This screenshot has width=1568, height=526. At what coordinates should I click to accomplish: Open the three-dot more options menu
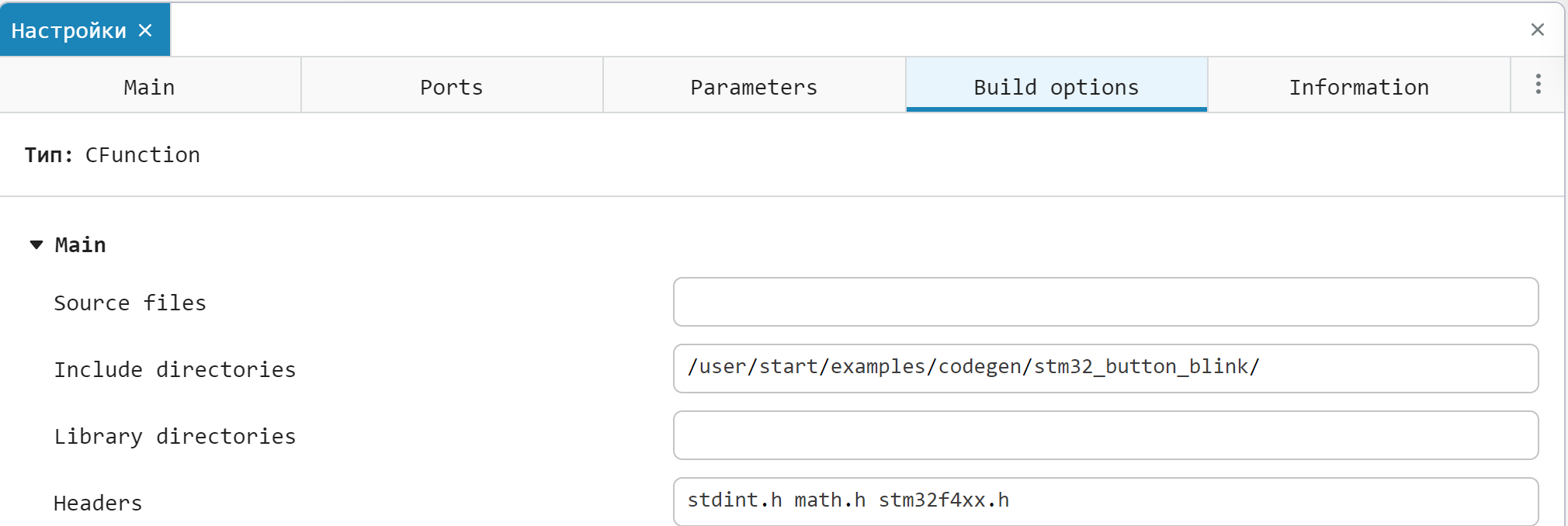(x=1538, y=85)
